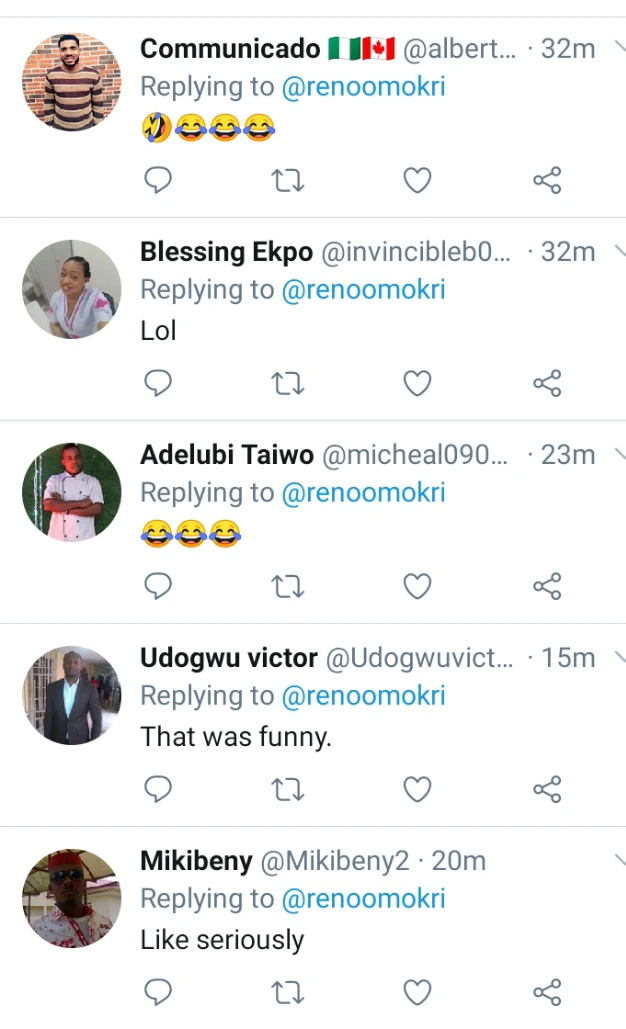Like Mikibeny's "Like seriously" tweet

point(417,992)
